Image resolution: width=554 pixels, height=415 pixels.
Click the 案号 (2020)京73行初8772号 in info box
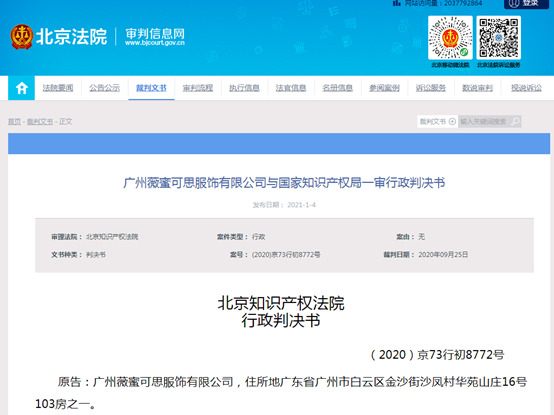pyautogui.click(x=275, y=255)
